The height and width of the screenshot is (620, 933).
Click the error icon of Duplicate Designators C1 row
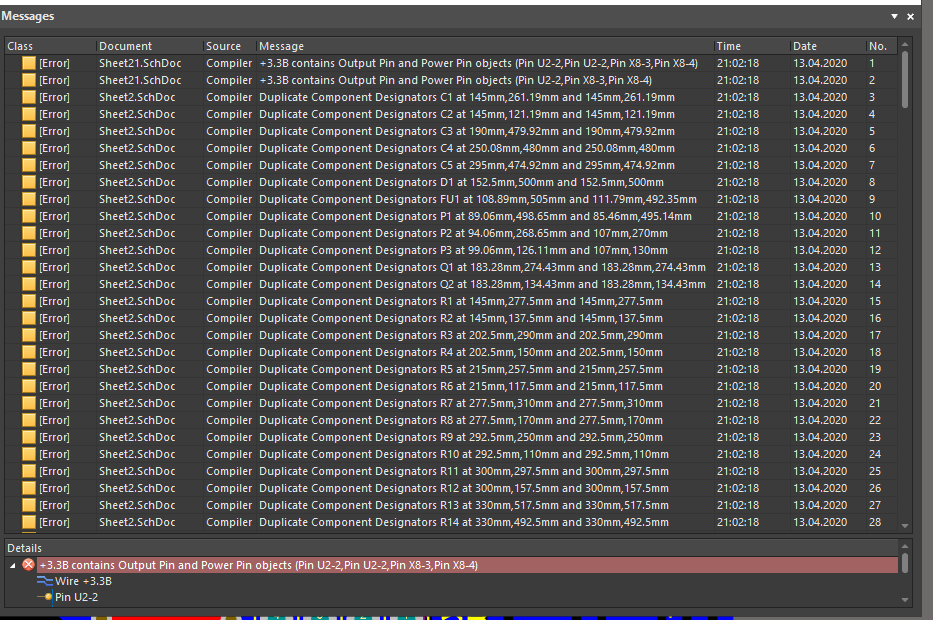(29, 97)
